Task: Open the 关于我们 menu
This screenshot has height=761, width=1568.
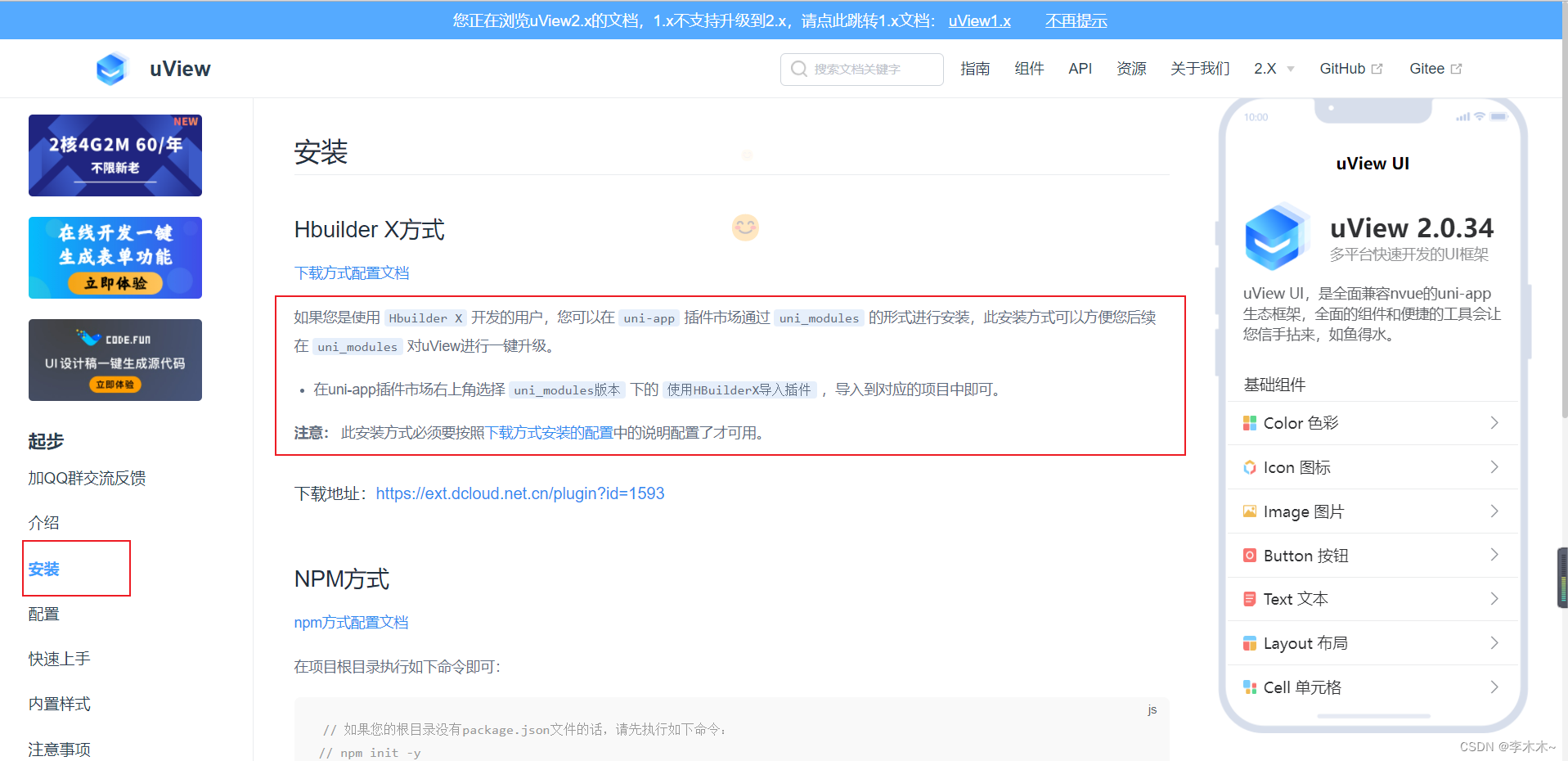Action: click(1200, 69)
